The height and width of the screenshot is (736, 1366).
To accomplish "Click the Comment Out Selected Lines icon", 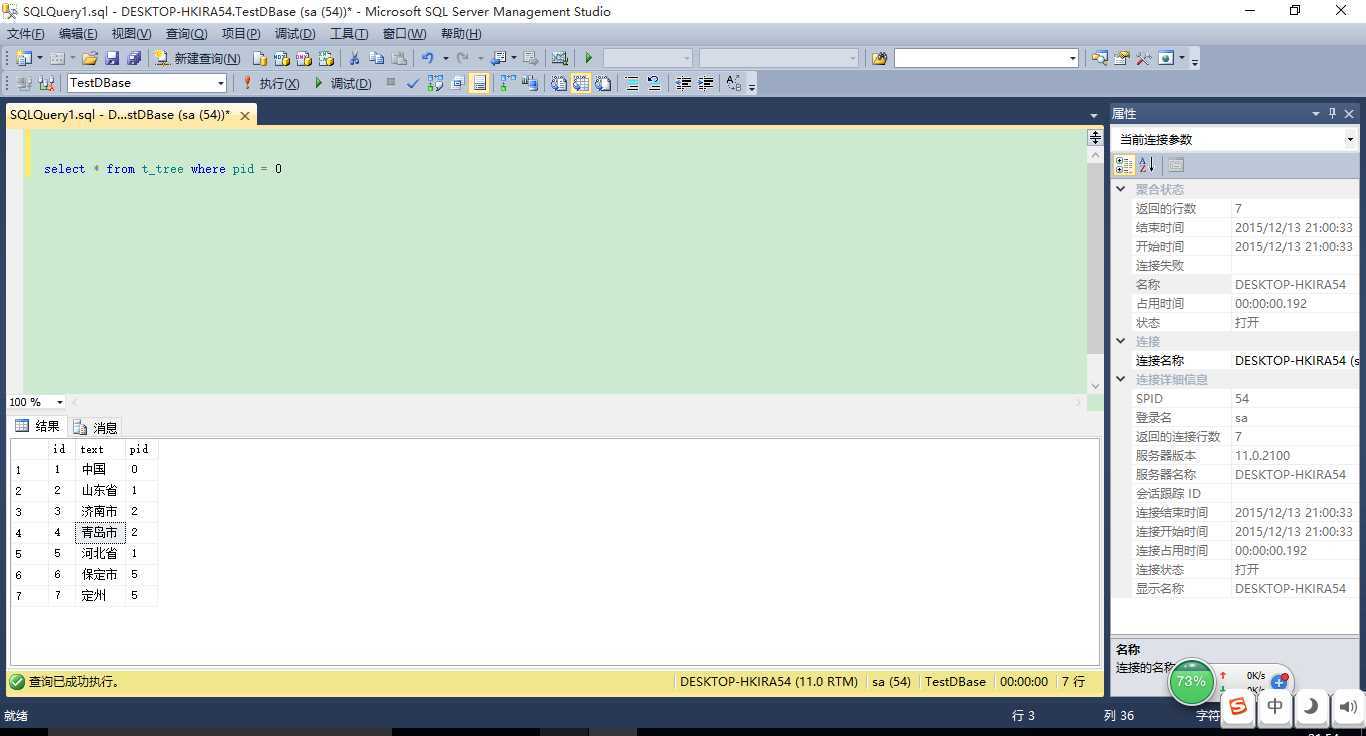I will (631, 83).
